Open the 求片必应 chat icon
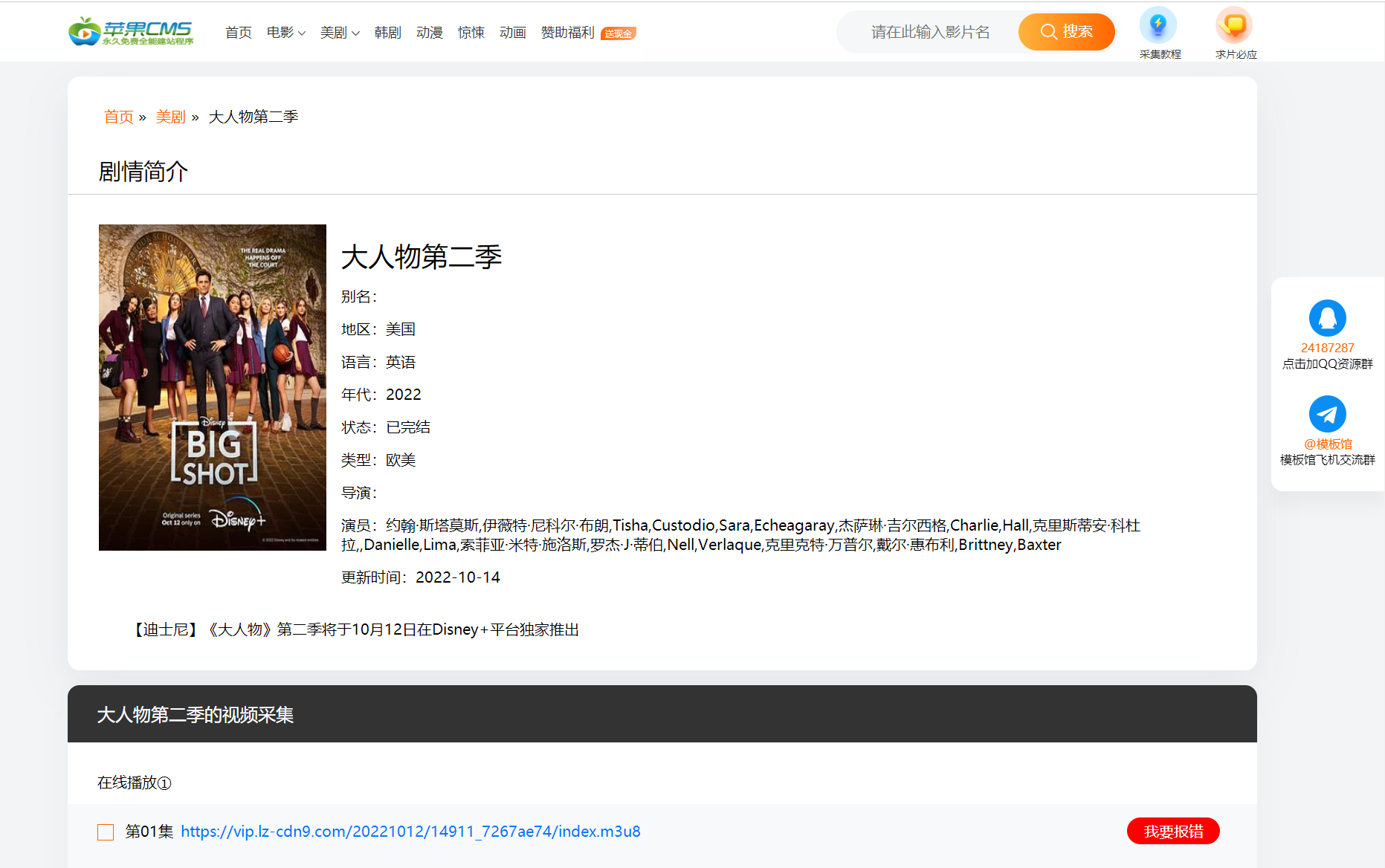This screenshot has height=868, width=1385. click(x=1234, y=25)
